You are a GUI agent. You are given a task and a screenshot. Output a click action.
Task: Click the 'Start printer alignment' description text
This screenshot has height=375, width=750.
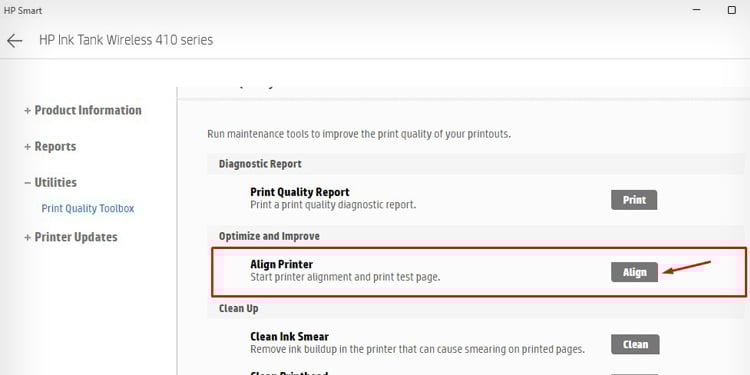[345, 277]
